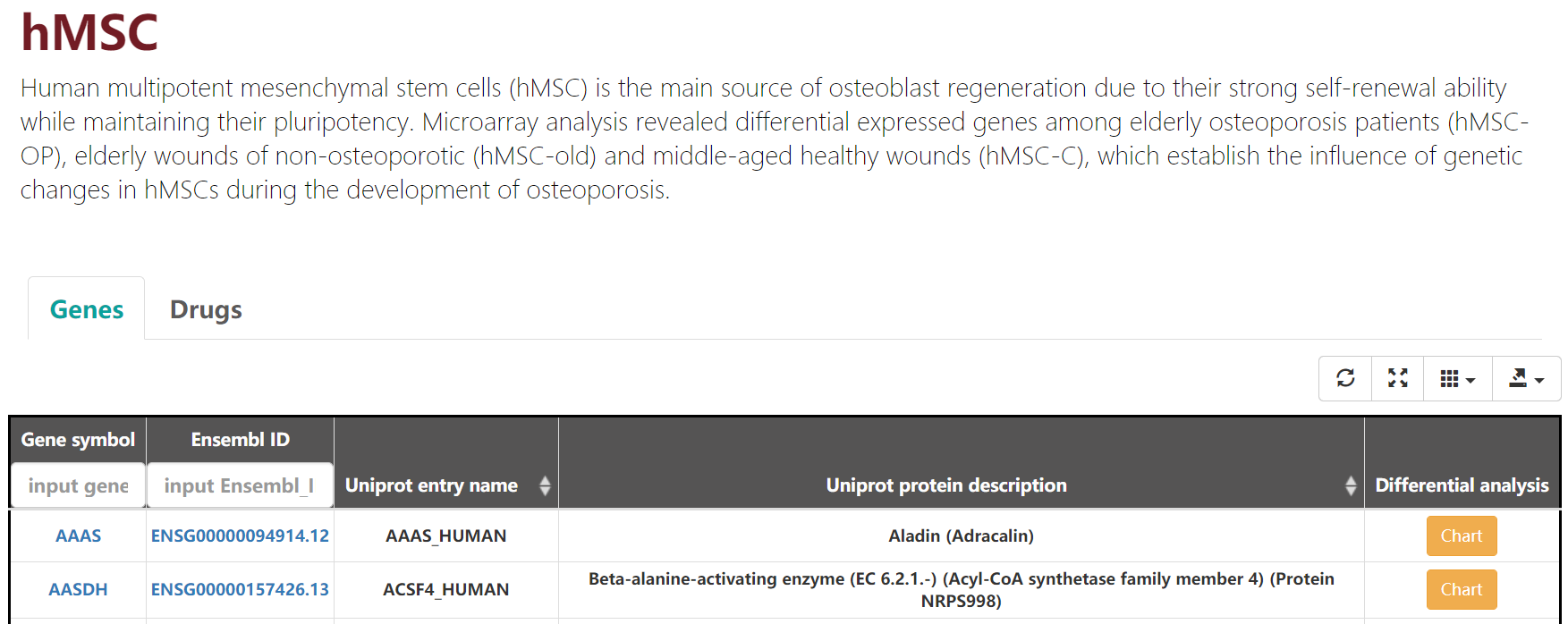This screenshot has height=624, width=1568.
Task: Click the table refresh icon
Action: tap(1345, 378)
